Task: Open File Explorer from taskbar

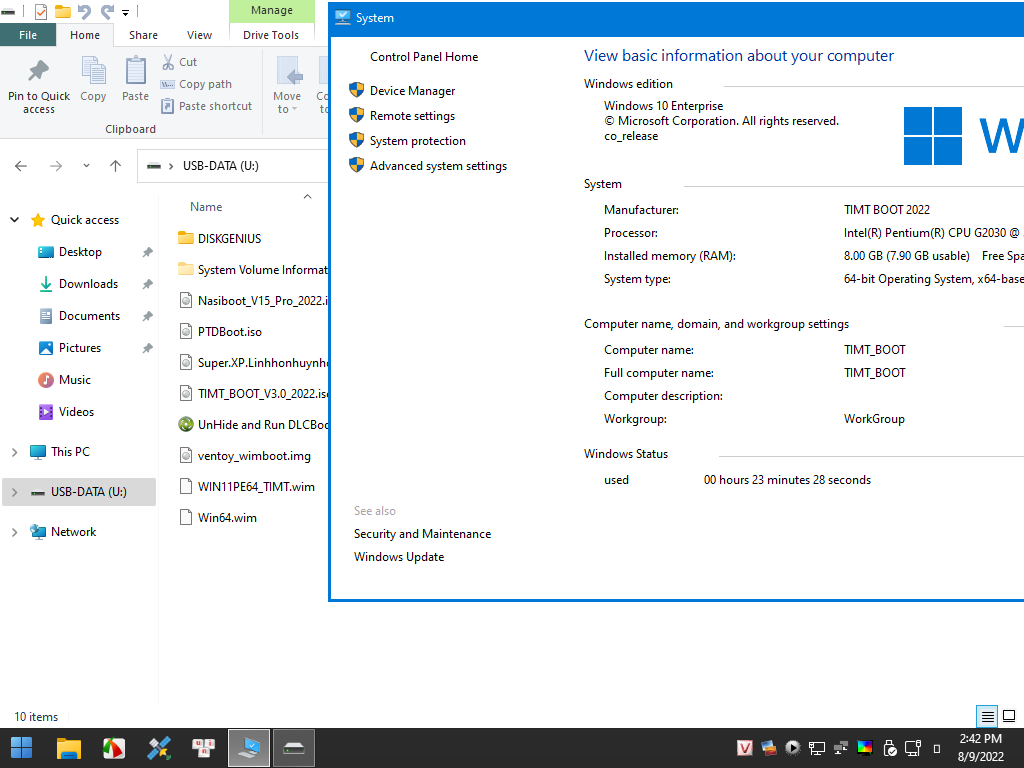Action: click(68, 748)
